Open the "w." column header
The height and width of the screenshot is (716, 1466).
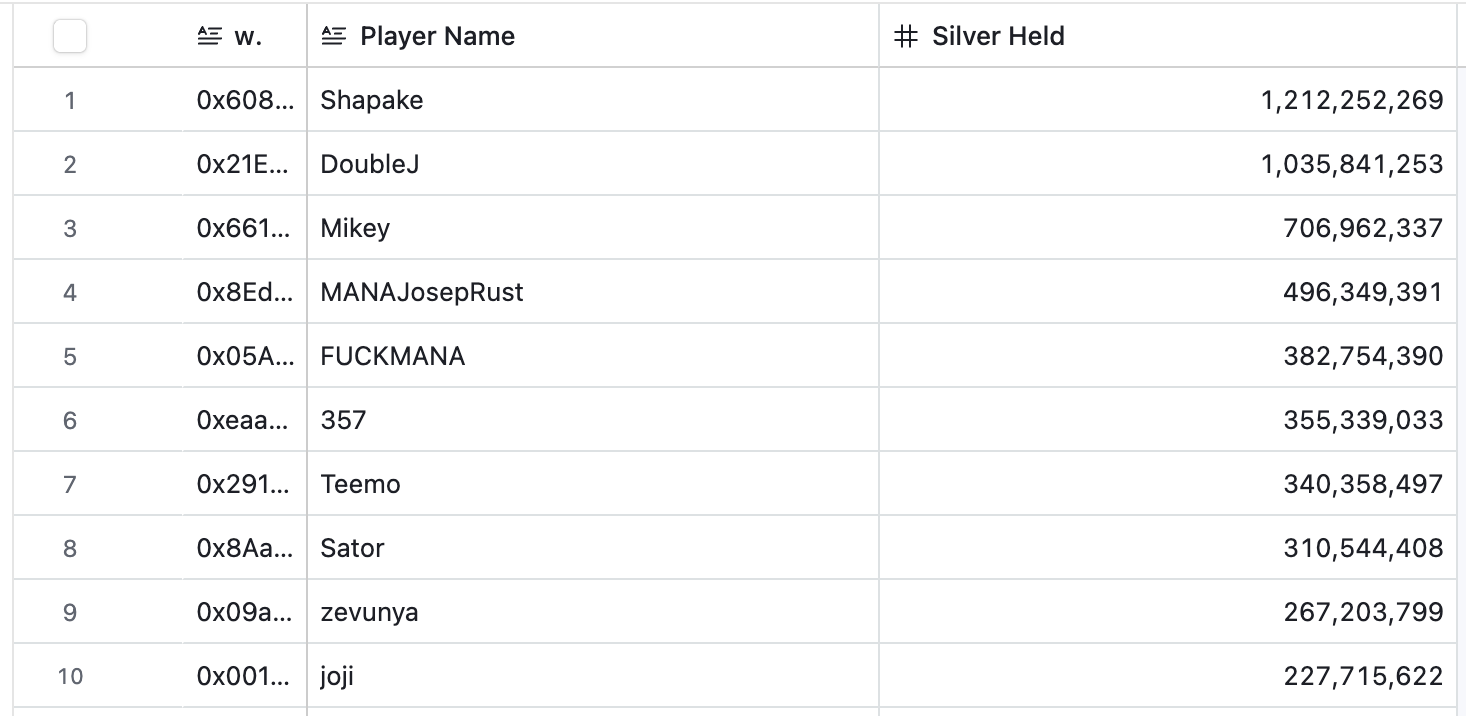point(247,37)
